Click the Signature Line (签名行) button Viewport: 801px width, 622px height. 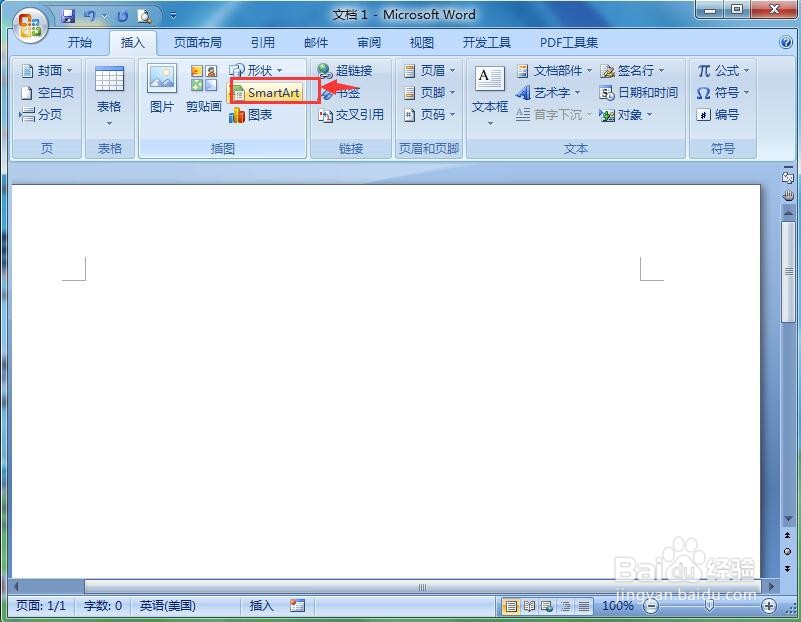click(632, 70)
